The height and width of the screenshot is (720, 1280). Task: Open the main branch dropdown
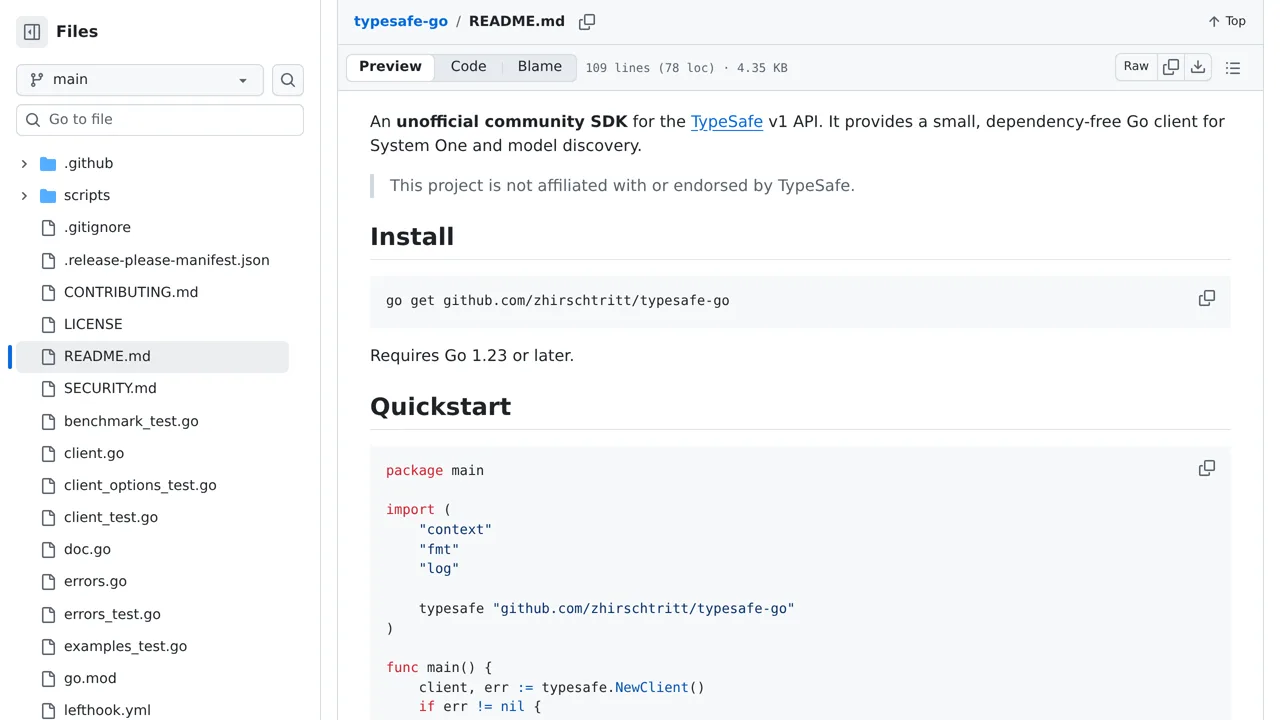click(x=140, y=80)
